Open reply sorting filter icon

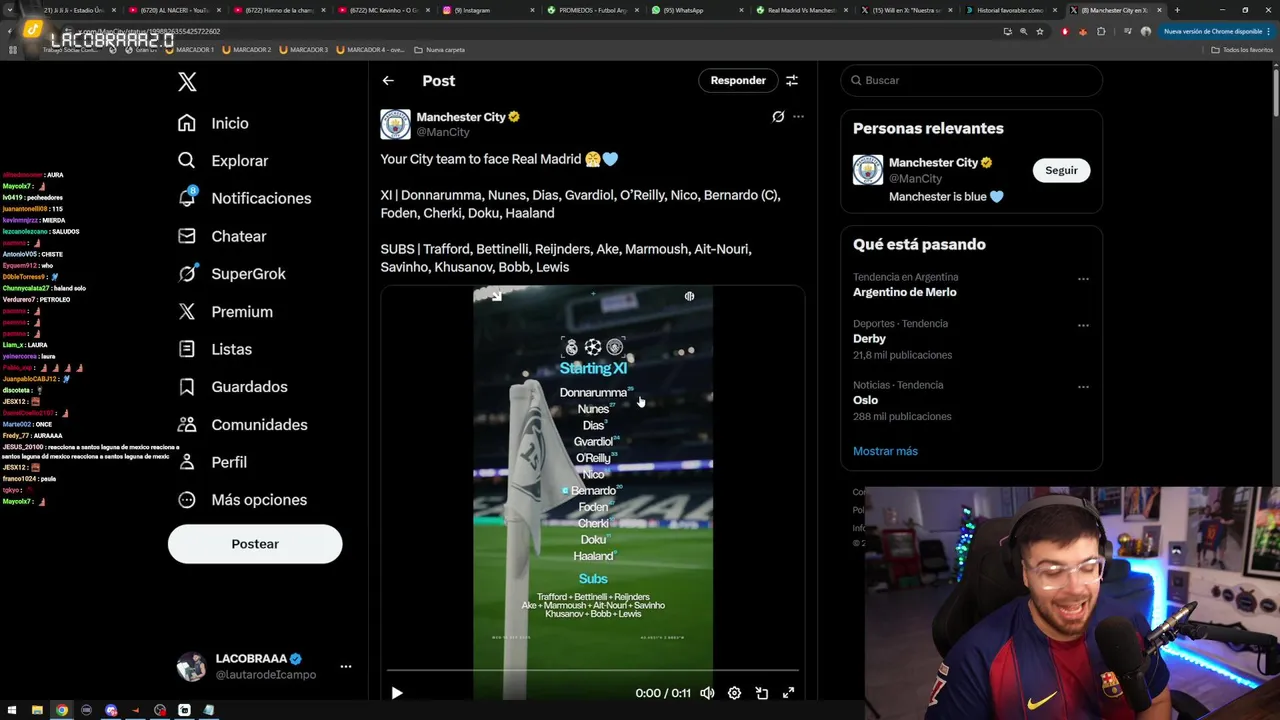[x=792, y=80]
